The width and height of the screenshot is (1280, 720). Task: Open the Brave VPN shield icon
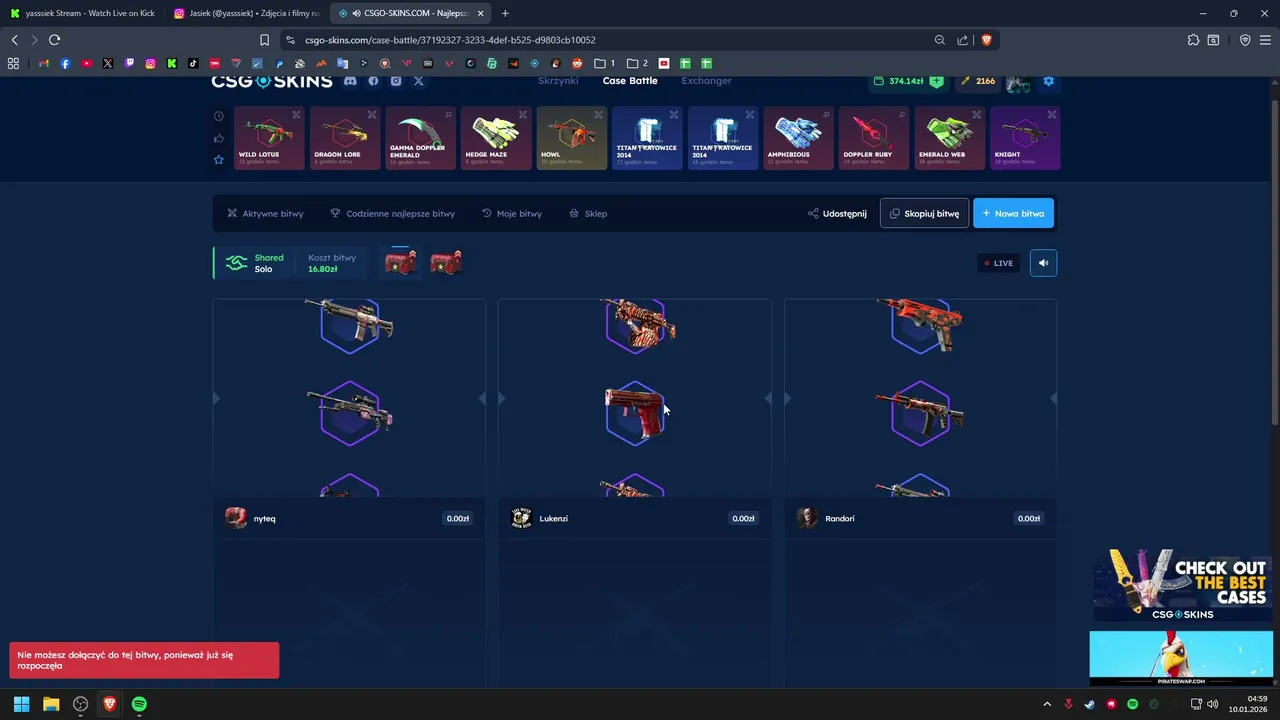[1245, 40]
